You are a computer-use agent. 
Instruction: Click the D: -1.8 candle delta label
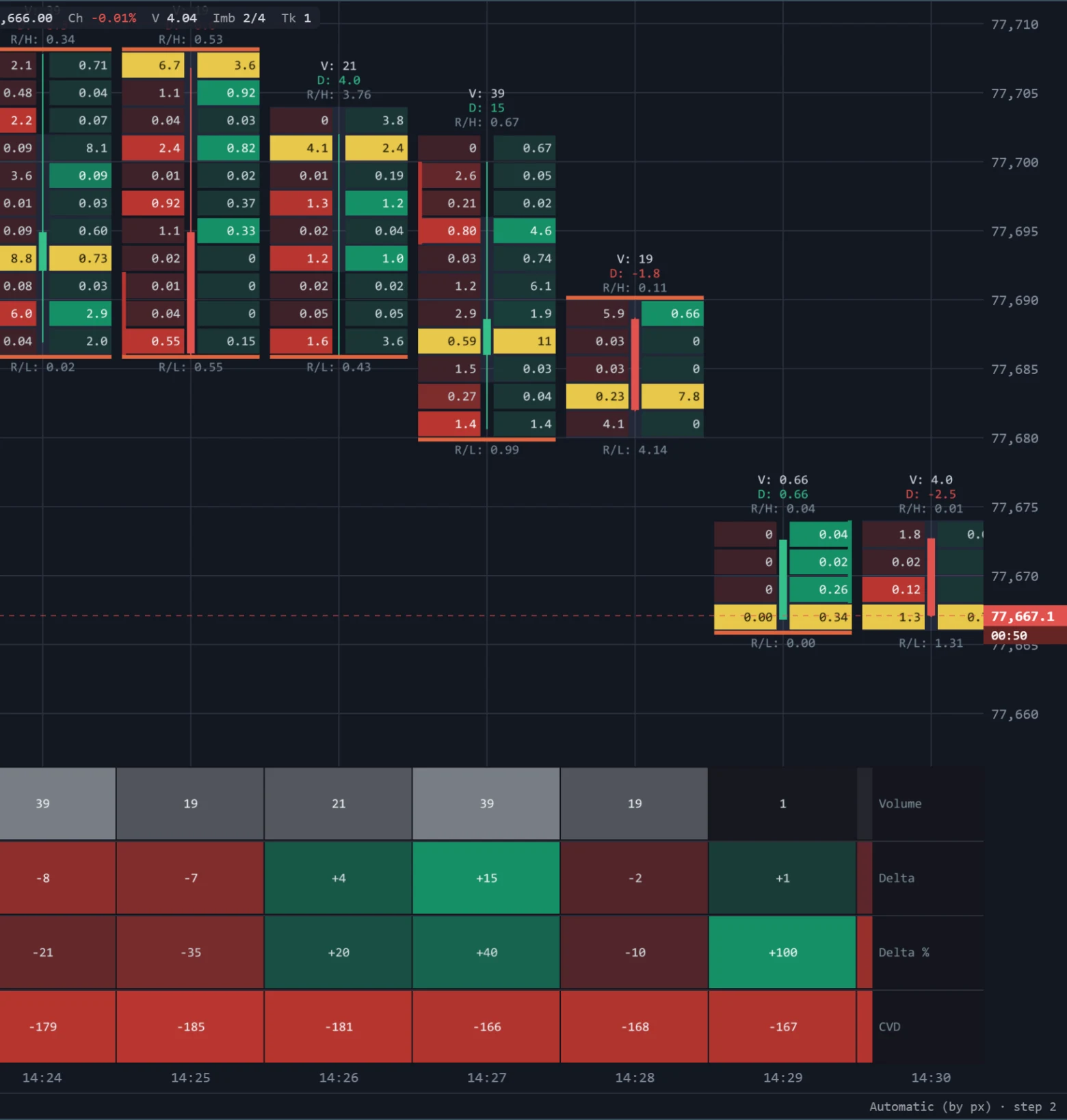(635, 274)
